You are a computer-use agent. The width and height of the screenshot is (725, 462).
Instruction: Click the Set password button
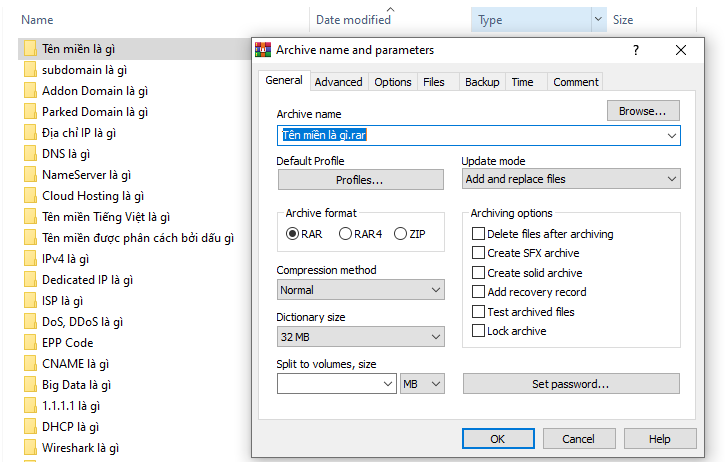point(571,384)
